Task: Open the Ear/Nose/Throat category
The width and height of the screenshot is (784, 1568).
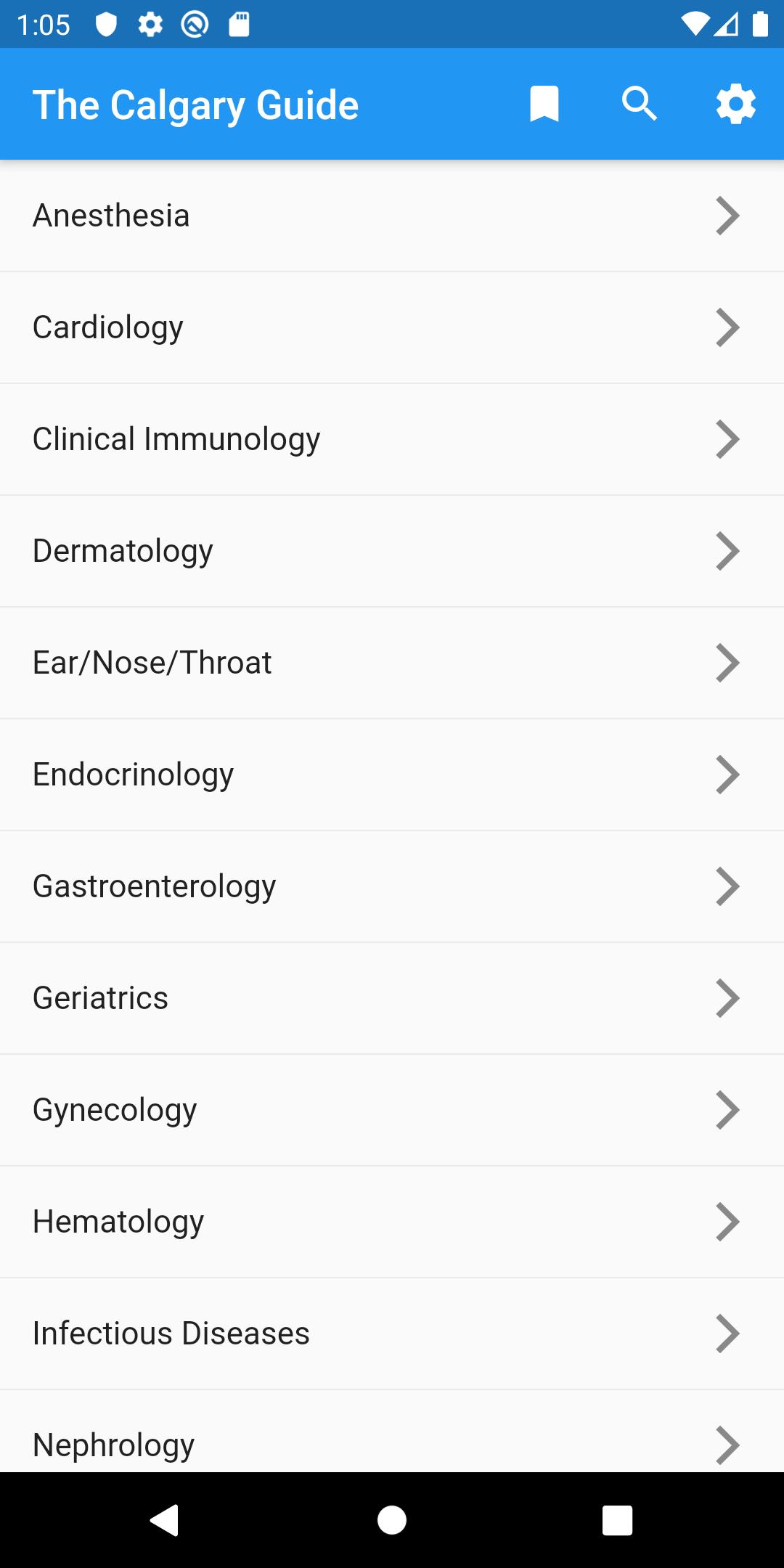Action: click(392, 663)
